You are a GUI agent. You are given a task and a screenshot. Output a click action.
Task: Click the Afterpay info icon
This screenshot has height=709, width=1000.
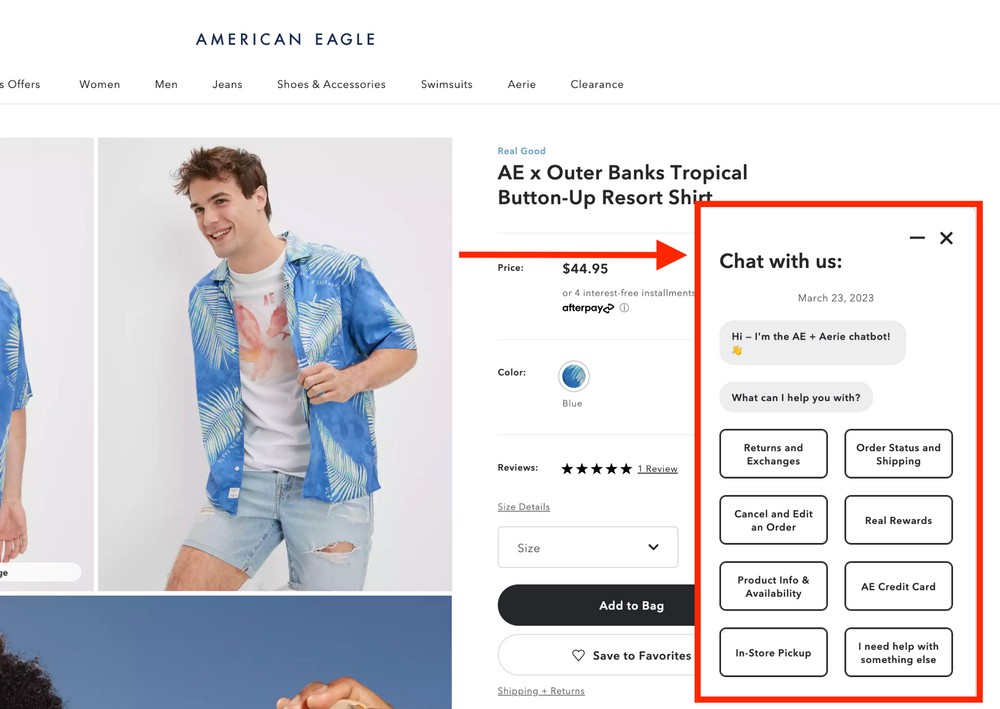tap(624, 307)
